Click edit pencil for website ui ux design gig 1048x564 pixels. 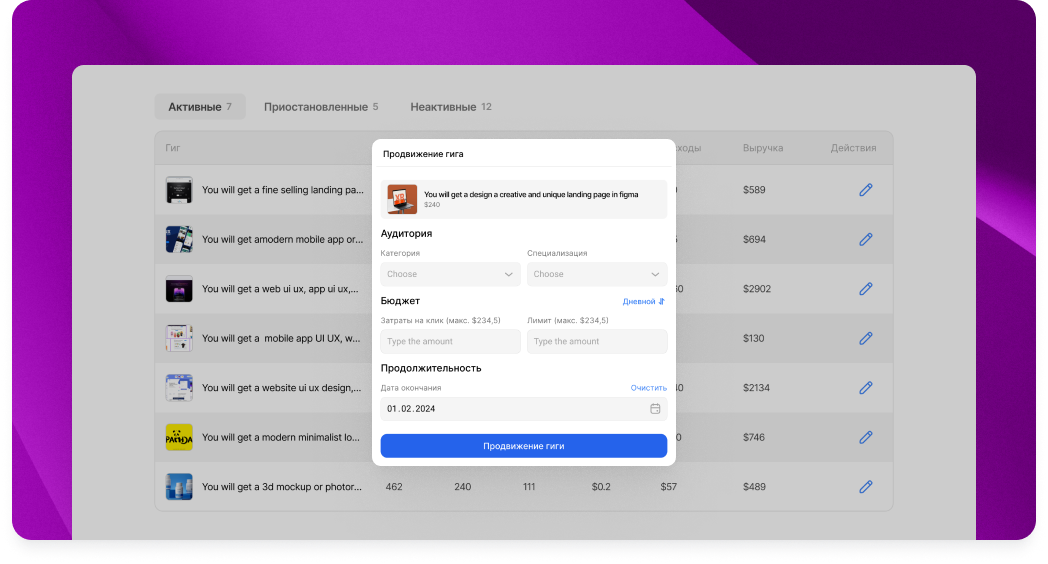866,388
